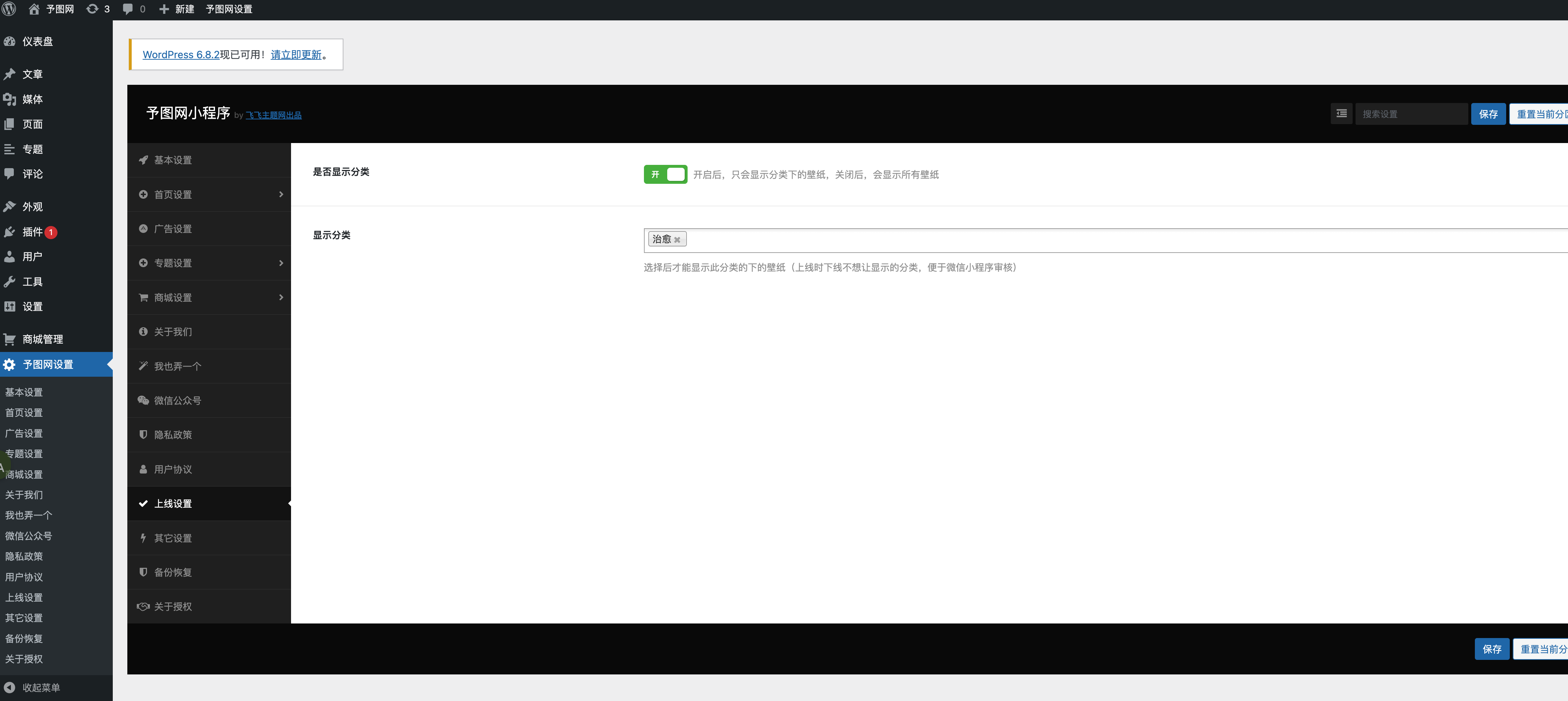1568x701 pixels.
Task: Open the 飞飞主题网出品 author link
Action: point(273,115)
